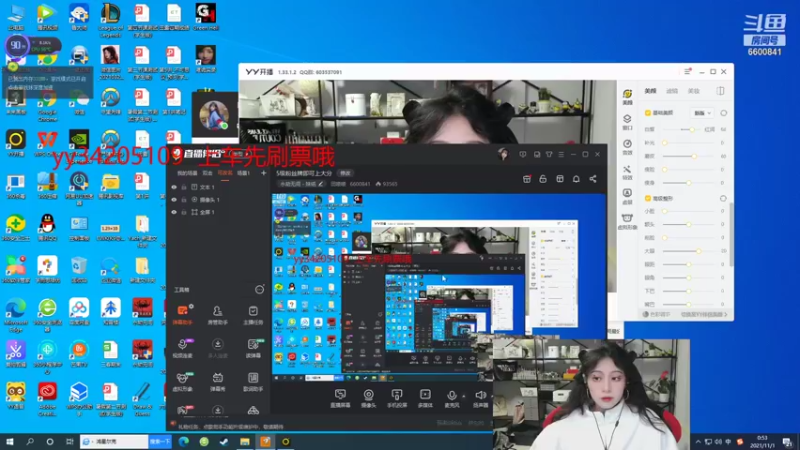Open the QQ penguin desktop shortcut

tap(47, 227)
